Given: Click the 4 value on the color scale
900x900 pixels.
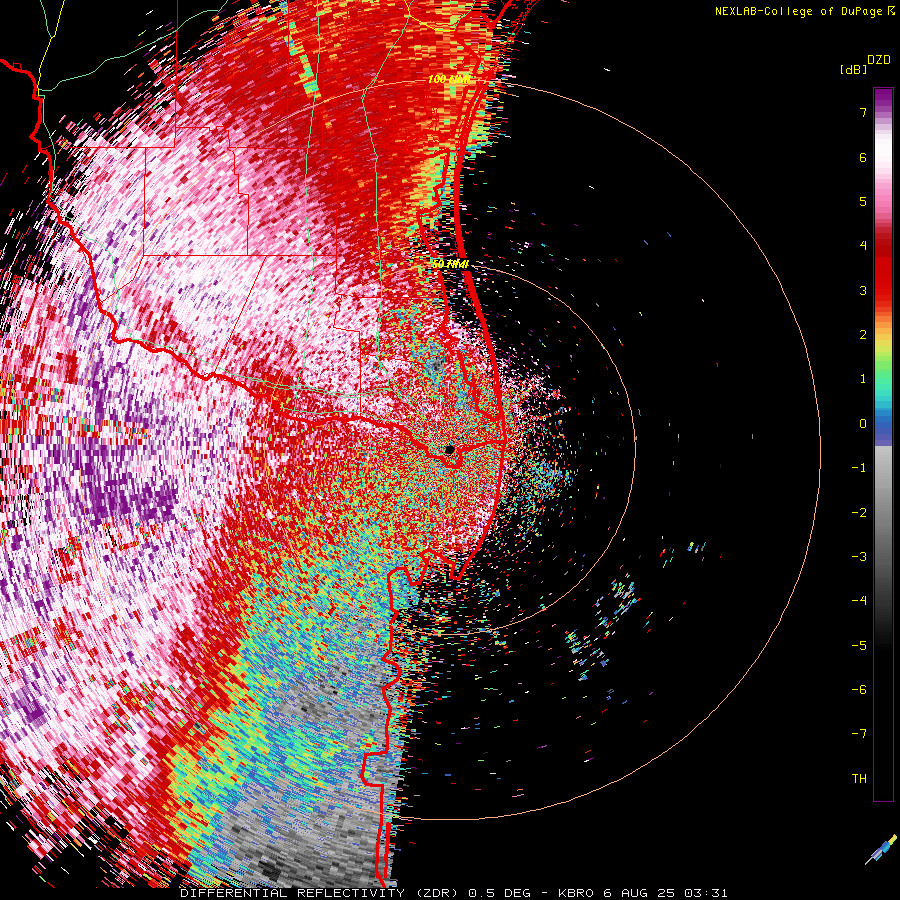Looking at the screenshot, I should point(863,246).
